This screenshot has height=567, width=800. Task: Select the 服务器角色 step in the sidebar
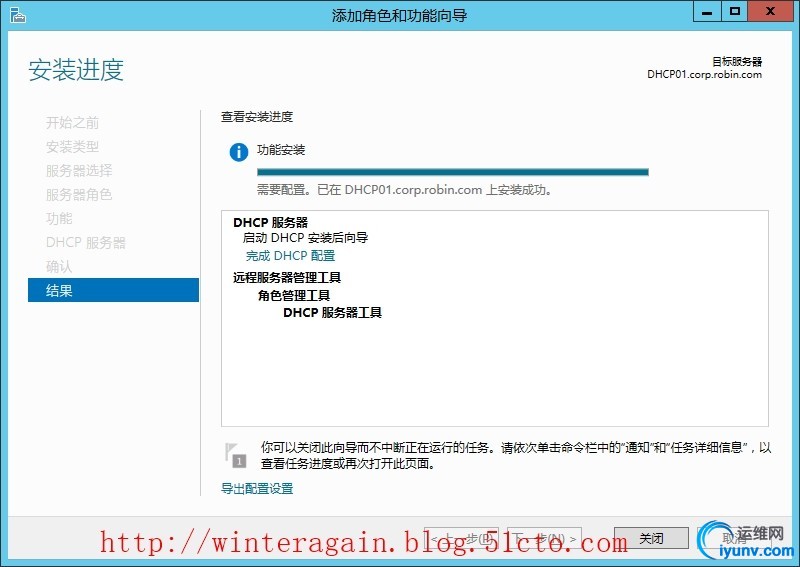[79, 194]
